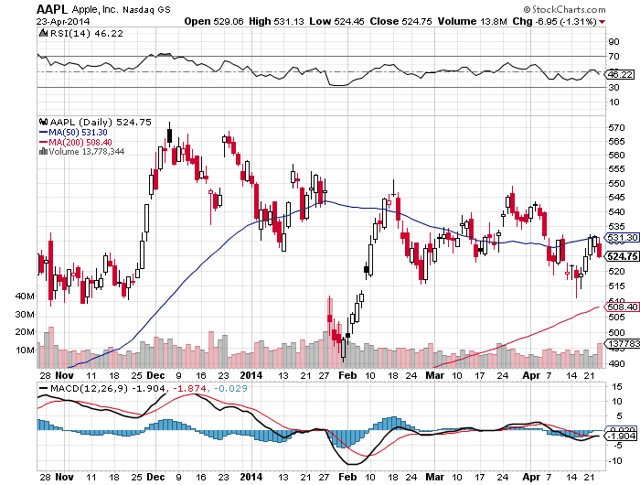
Task: Click the Dec label on price chart axis
Action: coord(156,376)
